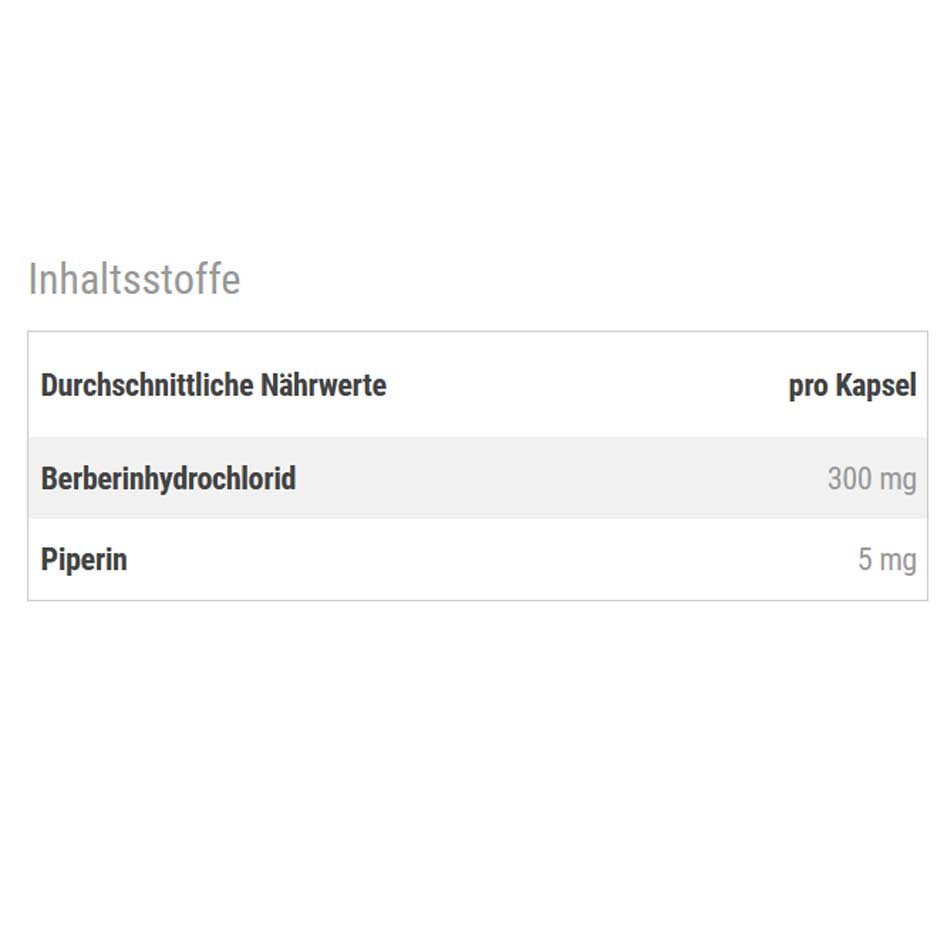The width and height of the screenshot is (944, 944).
Task: Click the word Durchschnittliche in header
Action: coord(147,385)
